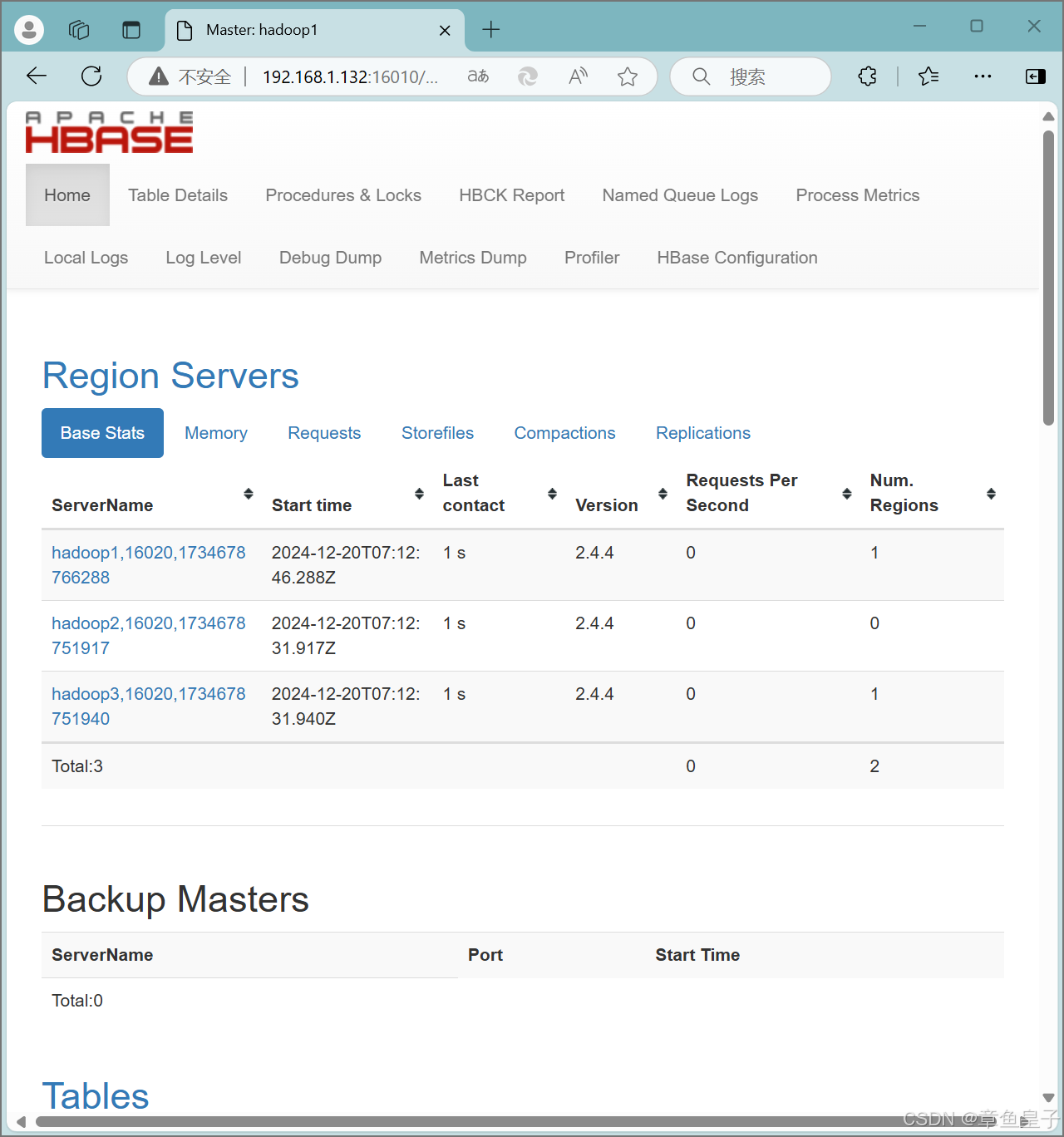
Task: Sort by Requests Per Second arrows
Action: point(847,494)
